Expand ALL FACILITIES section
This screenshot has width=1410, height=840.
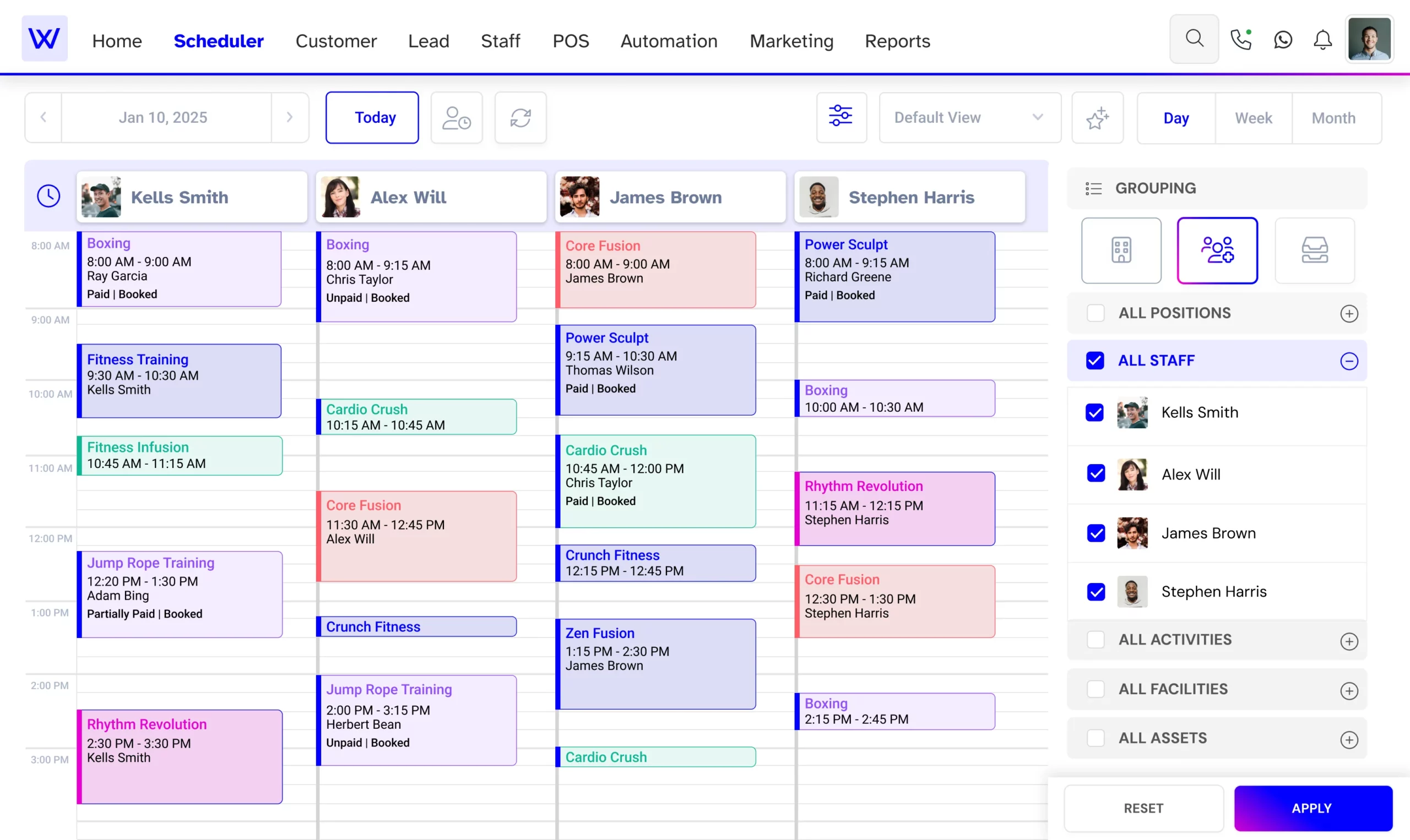coord(1350,688)
